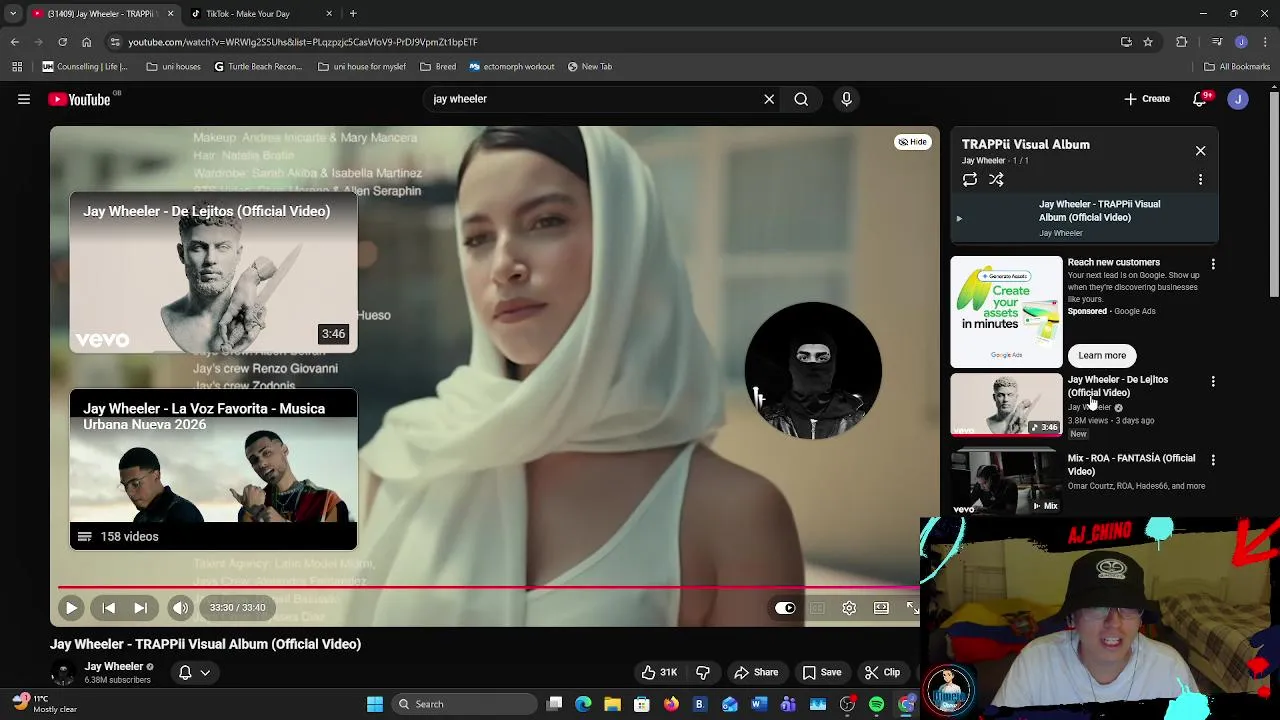The width and height of the screenshot is (1280, 720).
Task: Toggle loop playlist in TRAPPii Visual Album panel
Action: pos(970,179)
